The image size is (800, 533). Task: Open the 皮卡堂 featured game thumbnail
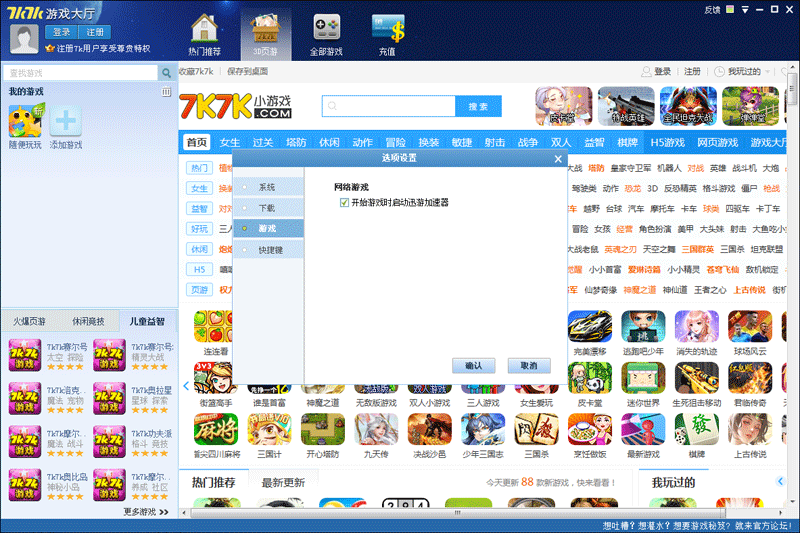click(x=563, y=106)
